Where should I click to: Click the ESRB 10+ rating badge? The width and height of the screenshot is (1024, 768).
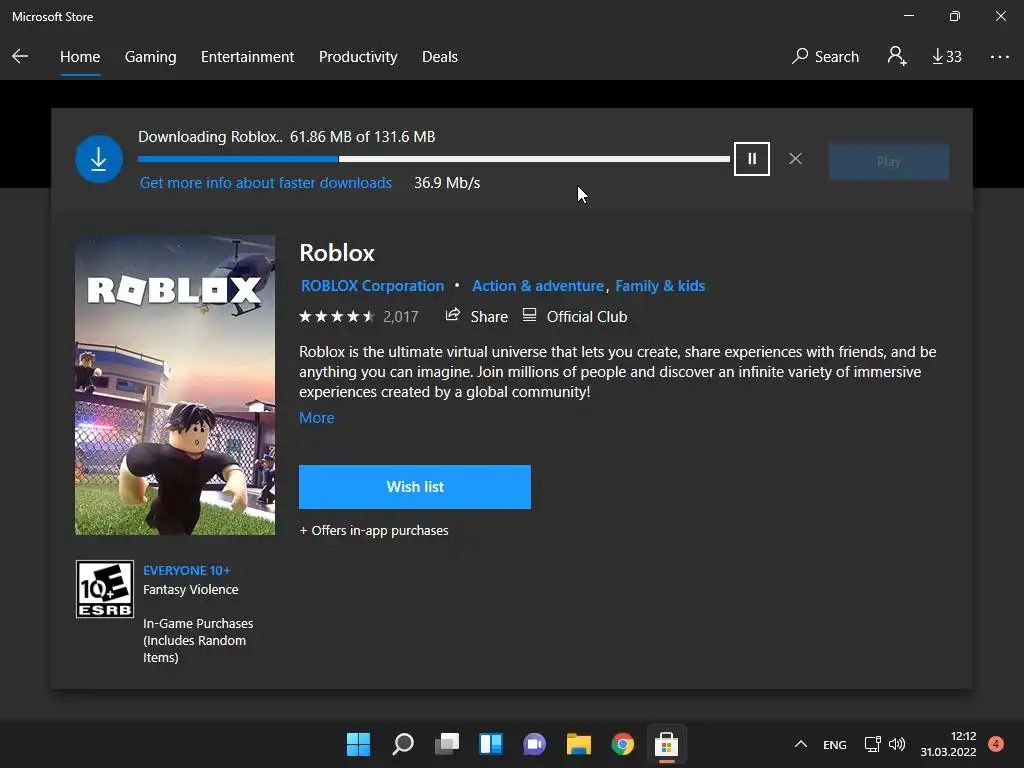[104, 588]
